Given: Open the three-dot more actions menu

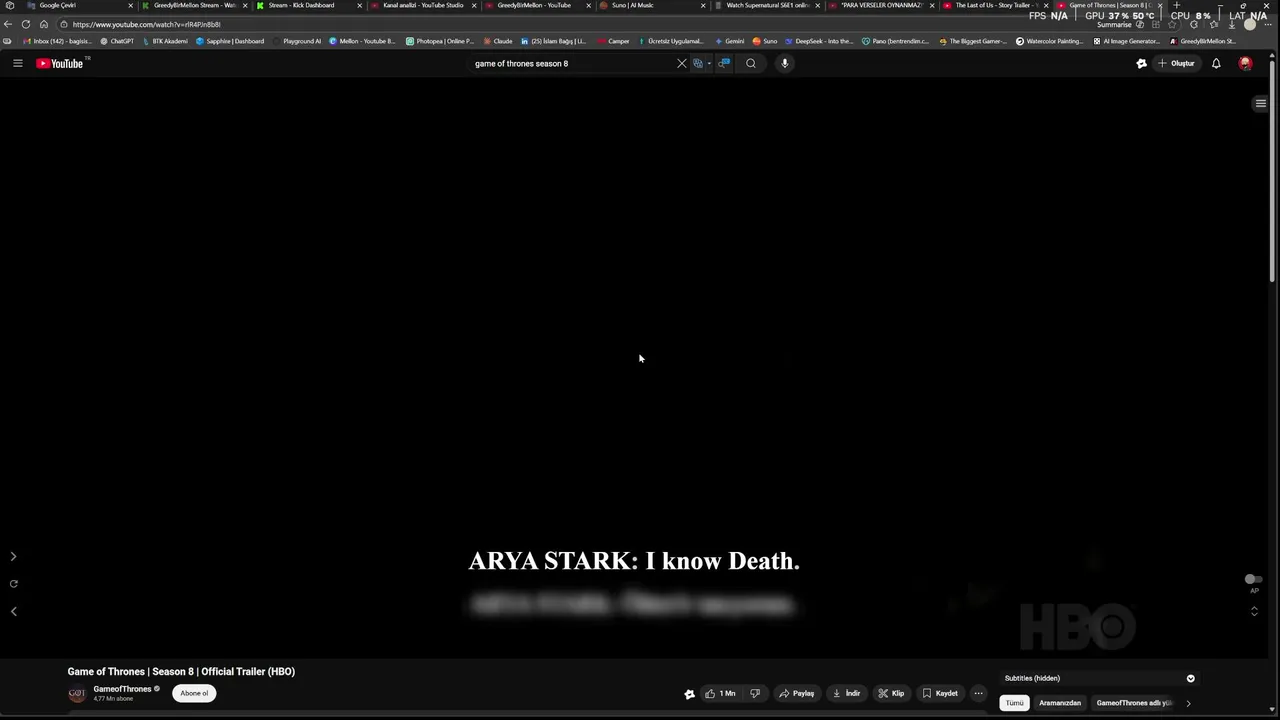Looking at the screenshot, I should tap(978, 693).
